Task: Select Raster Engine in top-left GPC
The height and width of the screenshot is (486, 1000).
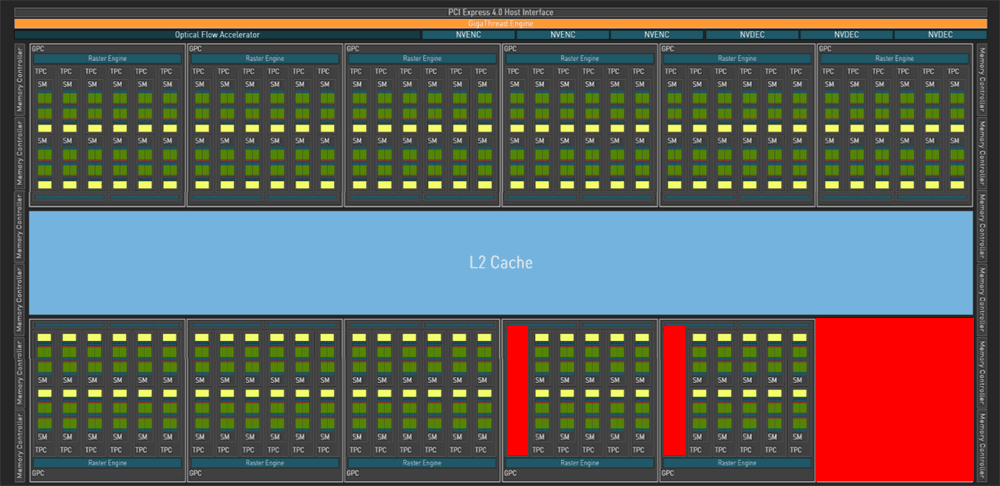Action: [107, 59]
